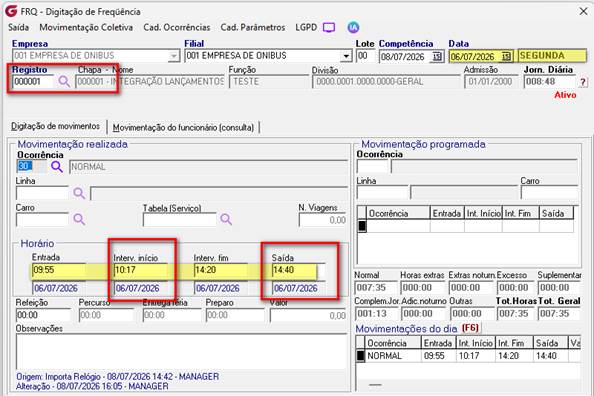Expand the Empresa dropdown

174,56
